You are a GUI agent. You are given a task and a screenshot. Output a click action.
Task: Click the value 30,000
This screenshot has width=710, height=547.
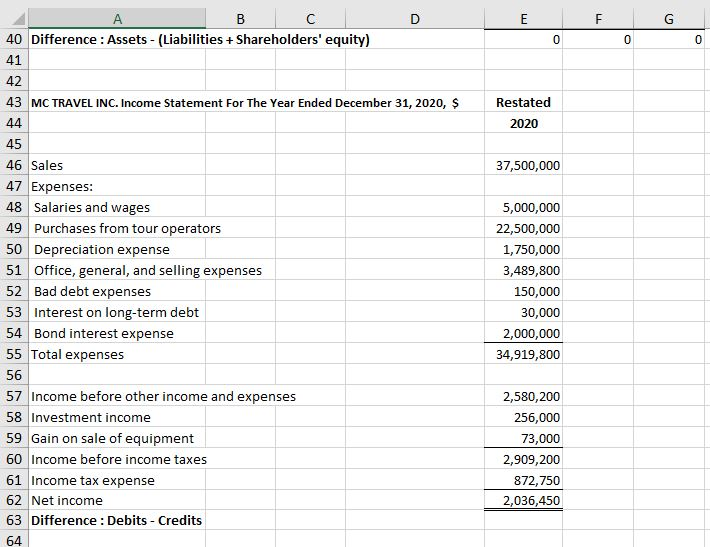coord(540,312)
